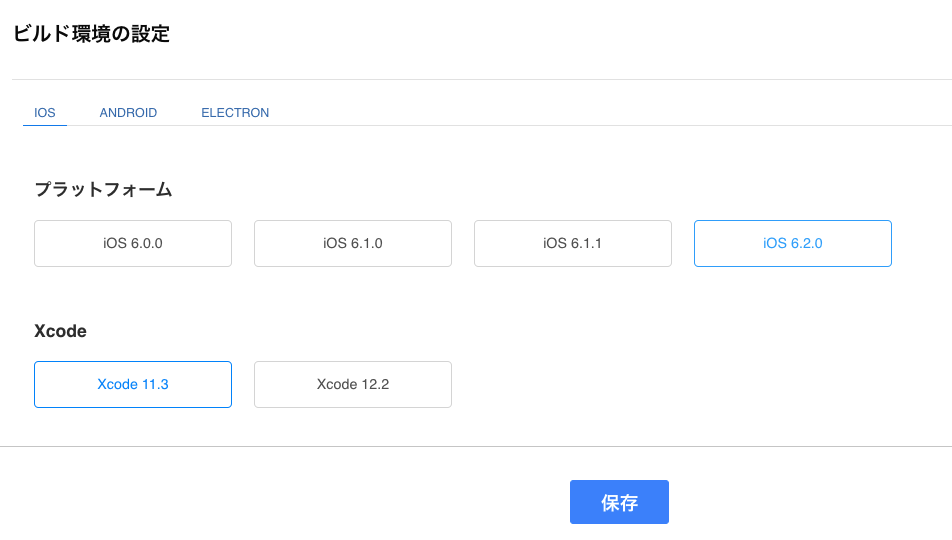952x540 pixels.
Task: Switch to the IOS tab
Action: (x=45, y=113)
